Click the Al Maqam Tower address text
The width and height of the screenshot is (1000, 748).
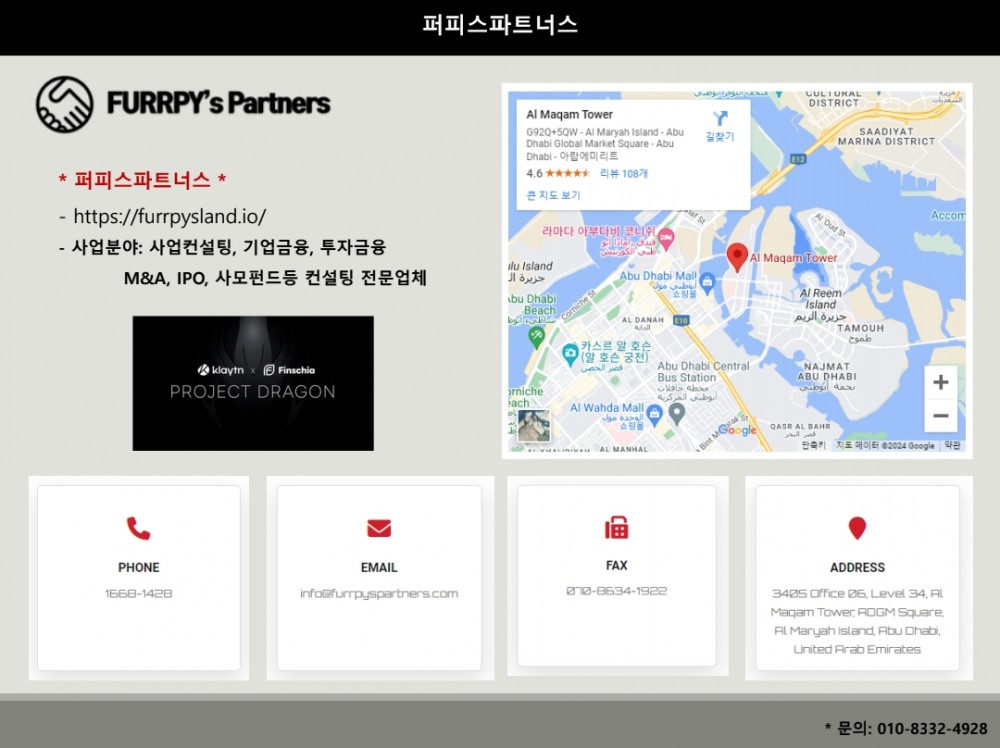(x=857, y=621)
